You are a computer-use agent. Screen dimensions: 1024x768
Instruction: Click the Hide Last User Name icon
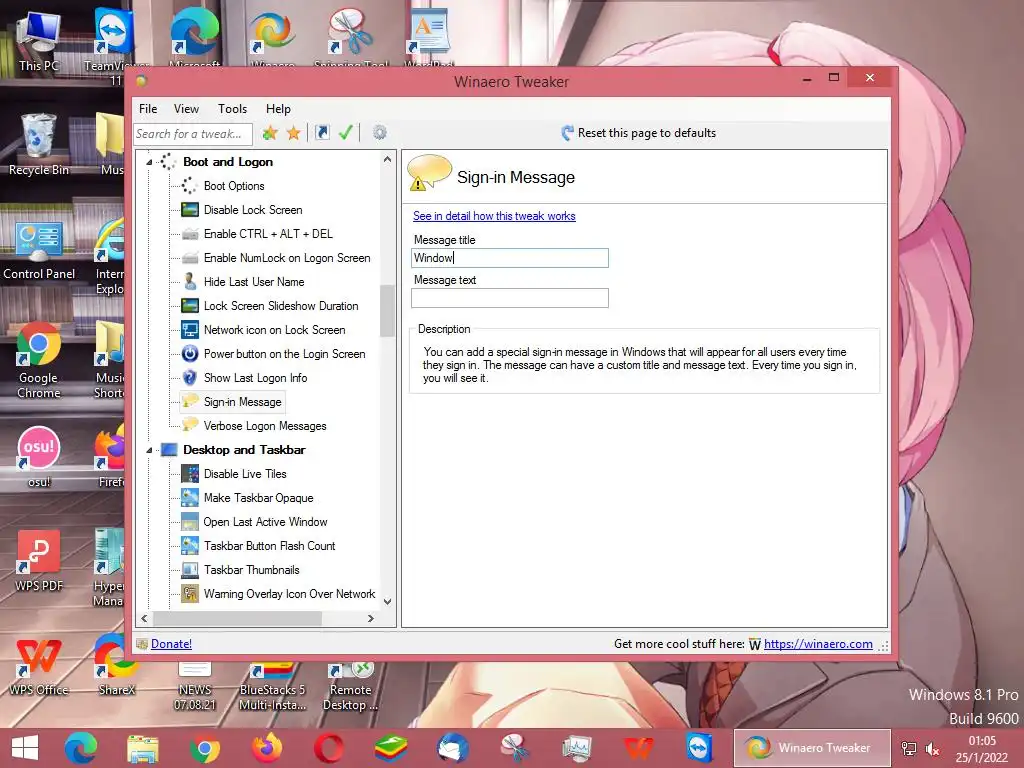point(189,281)
